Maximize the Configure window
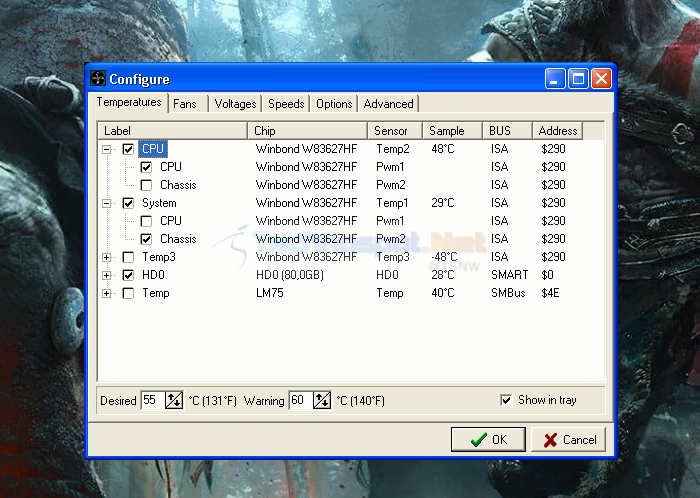Viewport: 700px width, 498px height. point(578,79)
